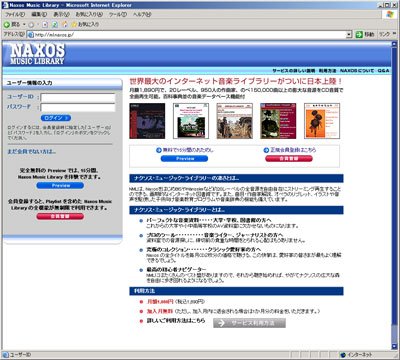The height and width of the screenshot is (360, 400).
Task: Click the NAXOSについて nav link
Action: click(x=357, y=71)
